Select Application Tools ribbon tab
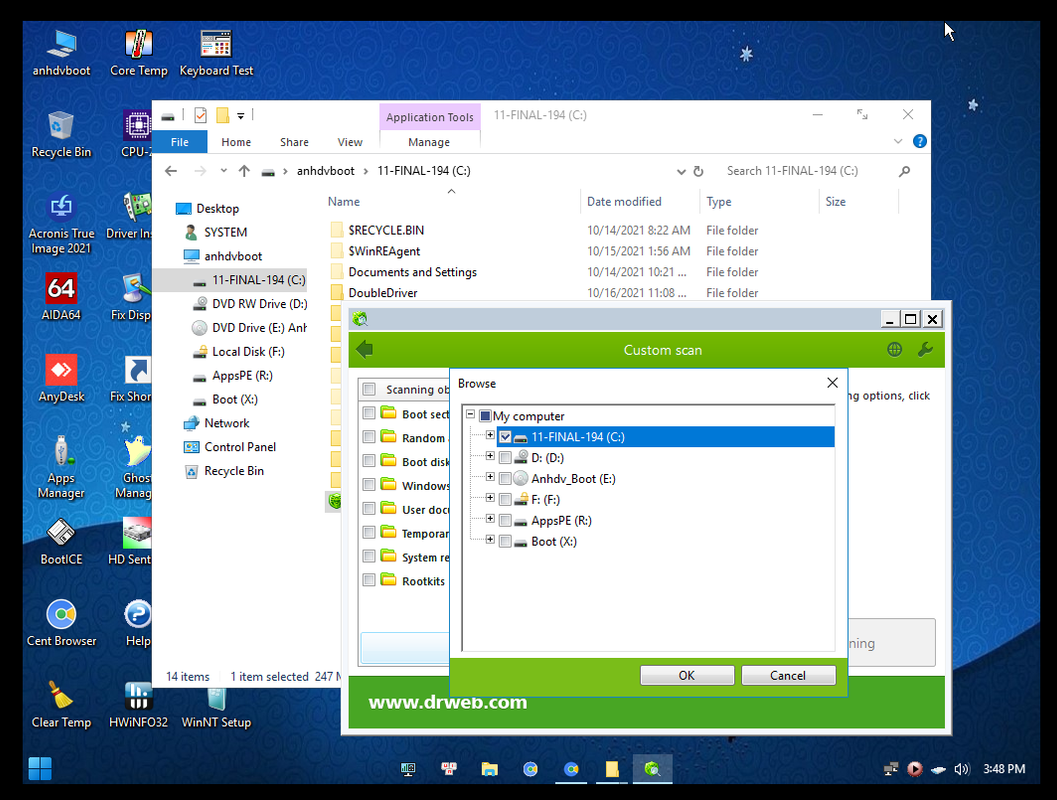This screenshot has width=1057, height=800. [x=429, y=117]
